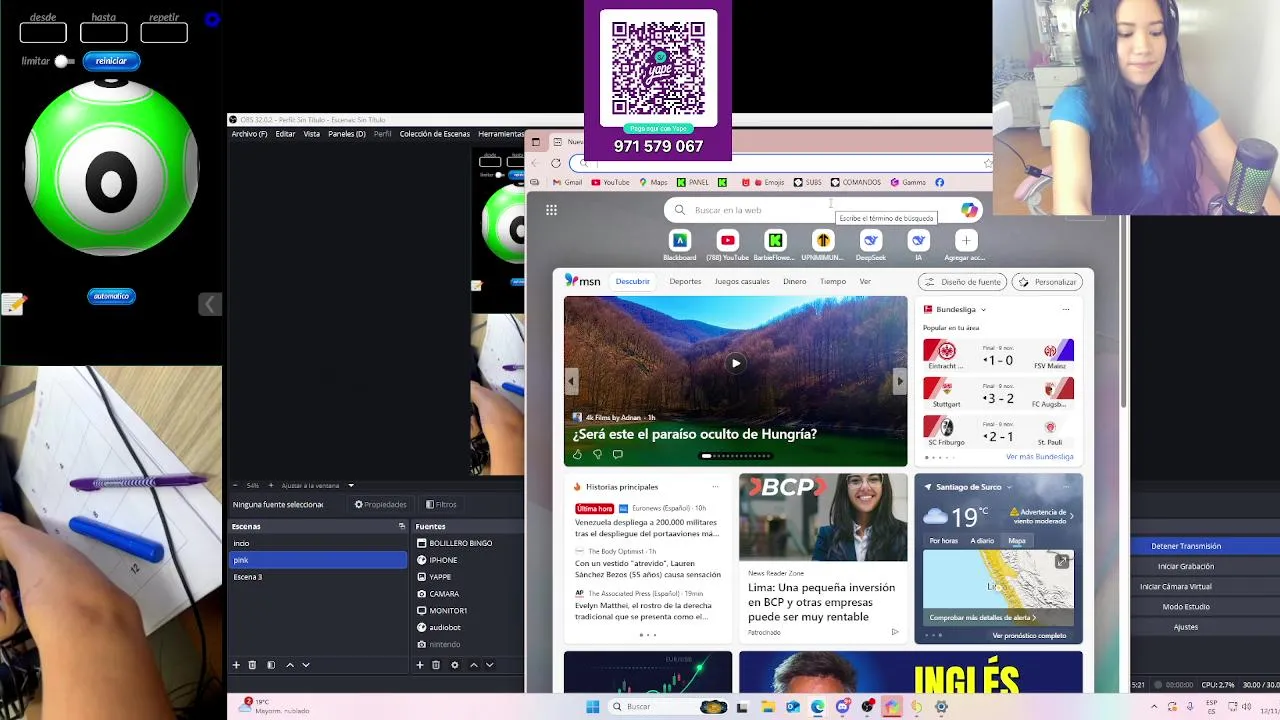Like the Hungría story thumbs-up icon
The height and width of the screenshot is (720, 1280).
pyautogui.click(x=577, y=455)
